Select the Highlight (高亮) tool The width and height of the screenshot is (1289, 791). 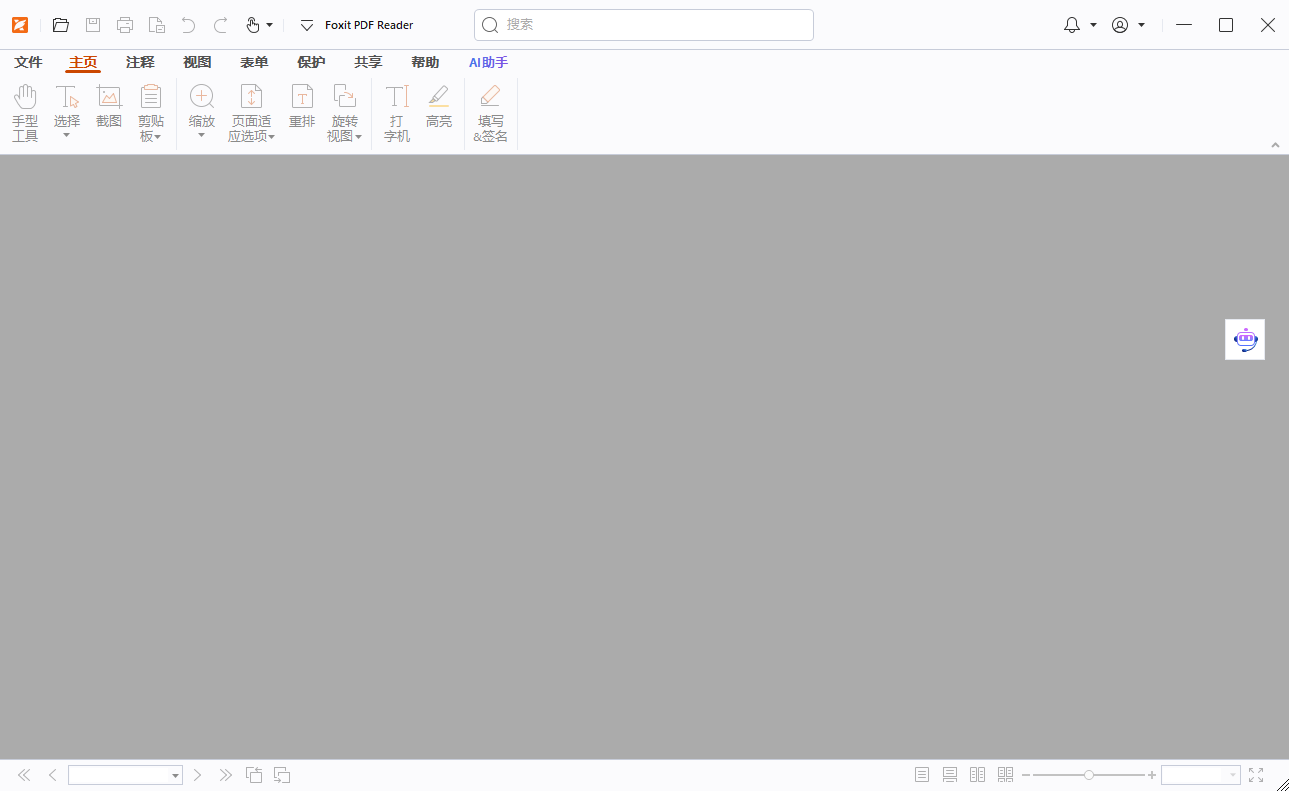point(438,105)
